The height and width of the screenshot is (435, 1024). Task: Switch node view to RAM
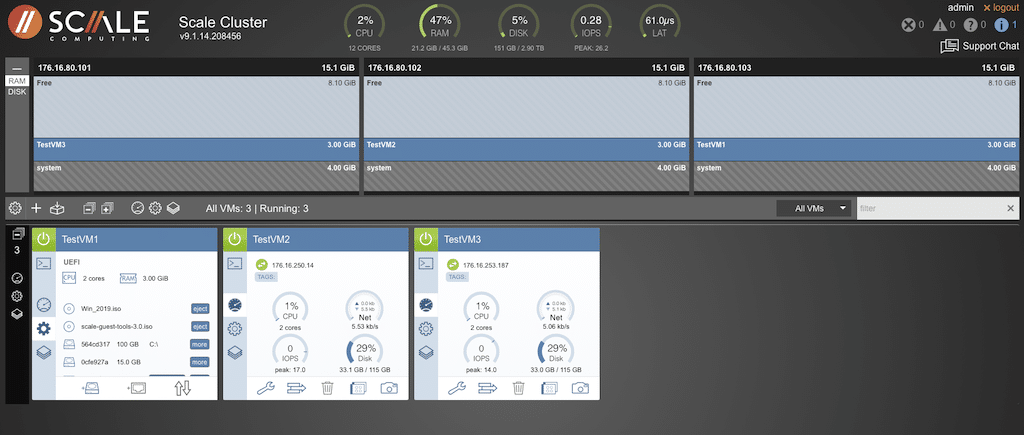(x=17, y=81)
